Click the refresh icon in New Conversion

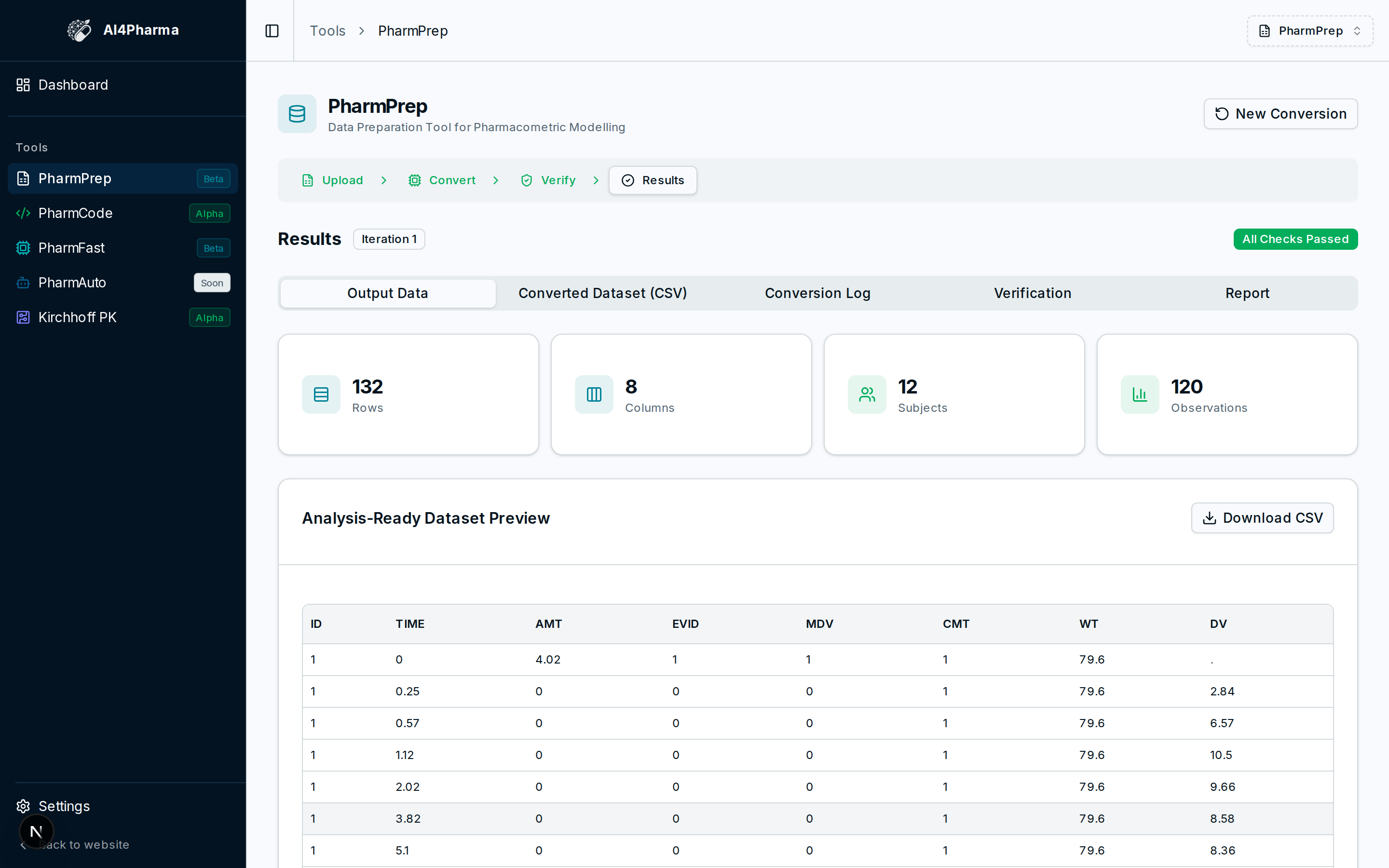click(1222, 114)
